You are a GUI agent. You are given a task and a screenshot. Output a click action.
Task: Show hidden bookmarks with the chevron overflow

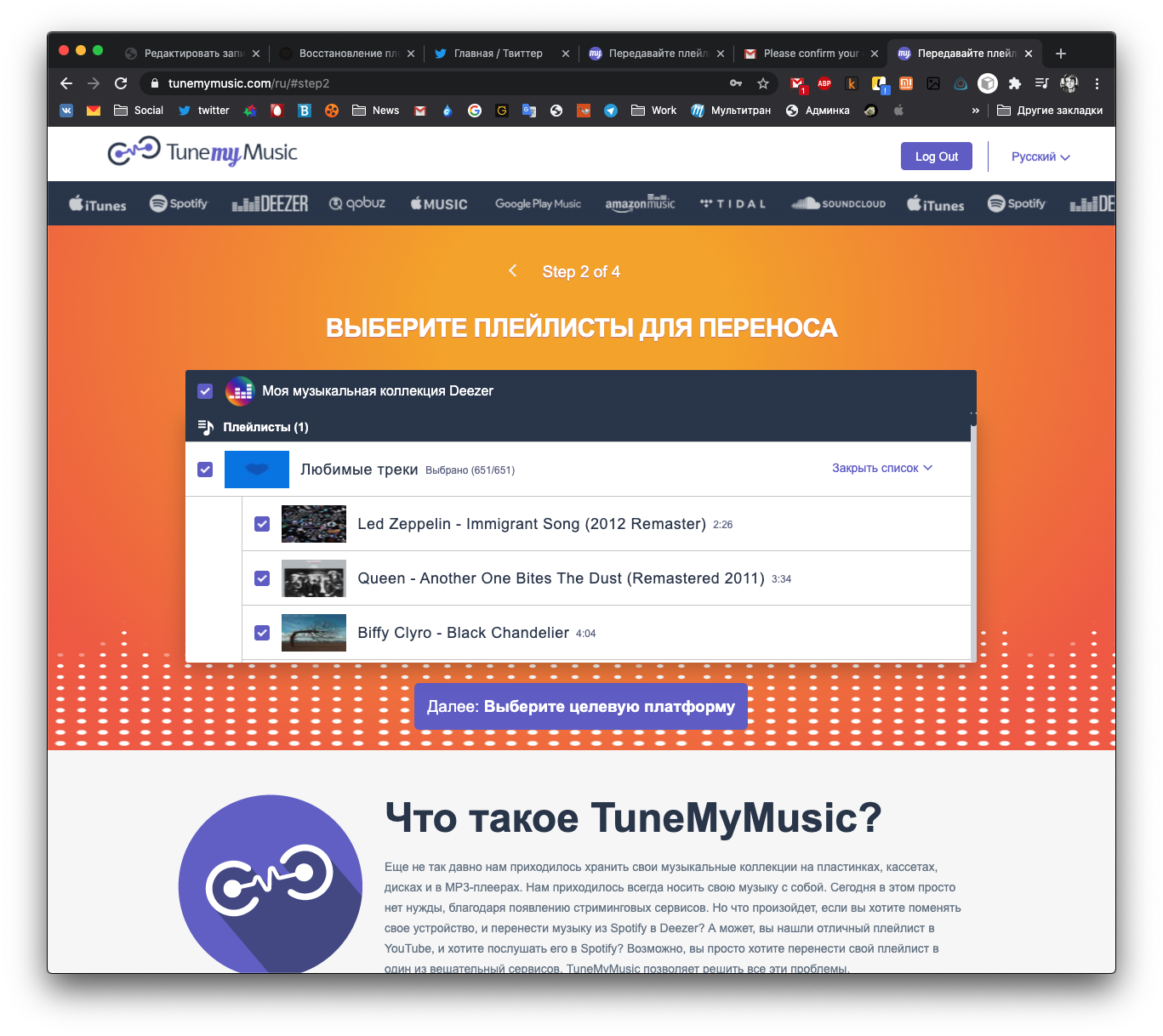coord(975,111)
